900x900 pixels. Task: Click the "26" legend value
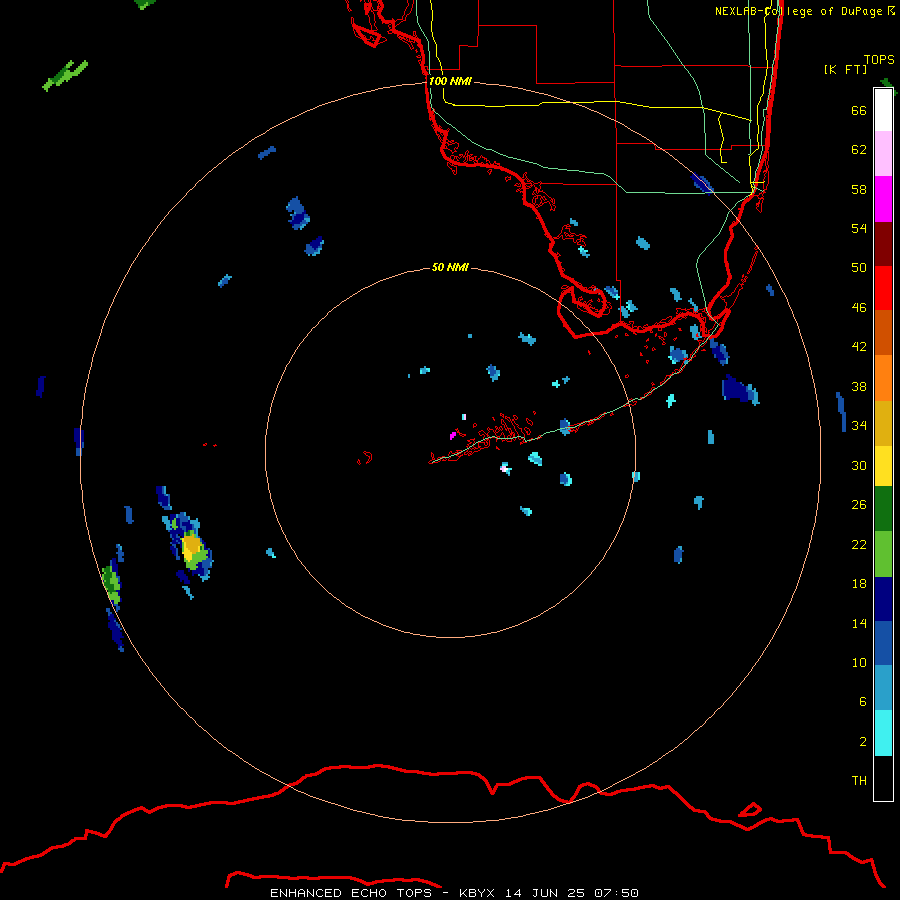[859, 505]
